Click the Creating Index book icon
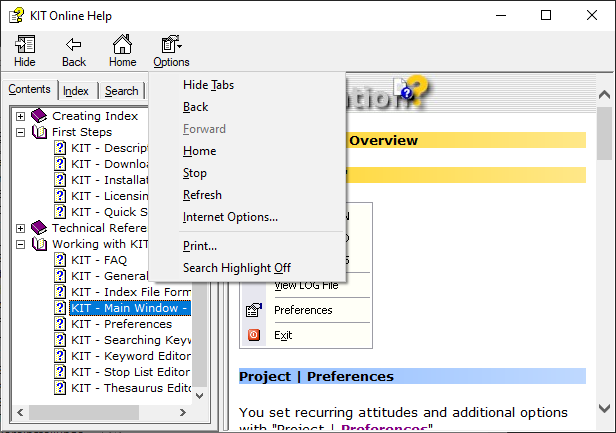The width and height of the screenshot is (616, 433). tap(40, 116)
